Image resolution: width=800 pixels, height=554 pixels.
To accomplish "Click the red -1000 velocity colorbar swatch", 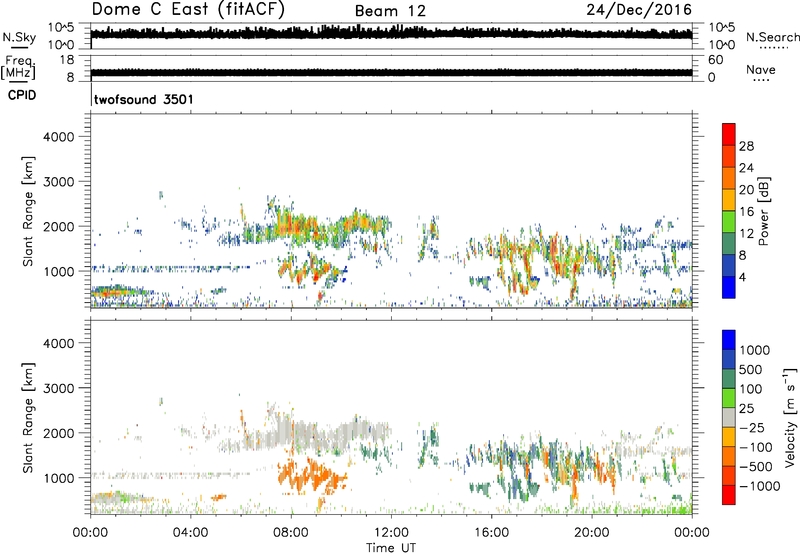I will (x=729, y=495).
